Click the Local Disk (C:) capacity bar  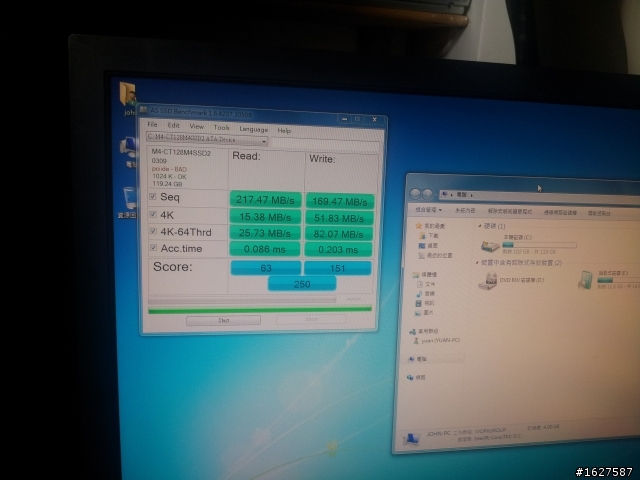tap(539, 245)
